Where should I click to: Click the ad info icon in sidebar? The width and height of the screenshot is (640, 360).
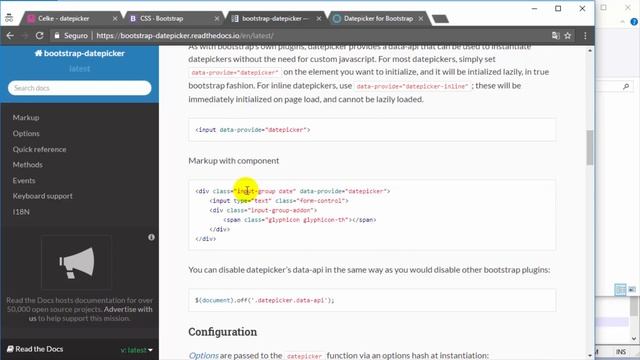(x=151, y=237)
